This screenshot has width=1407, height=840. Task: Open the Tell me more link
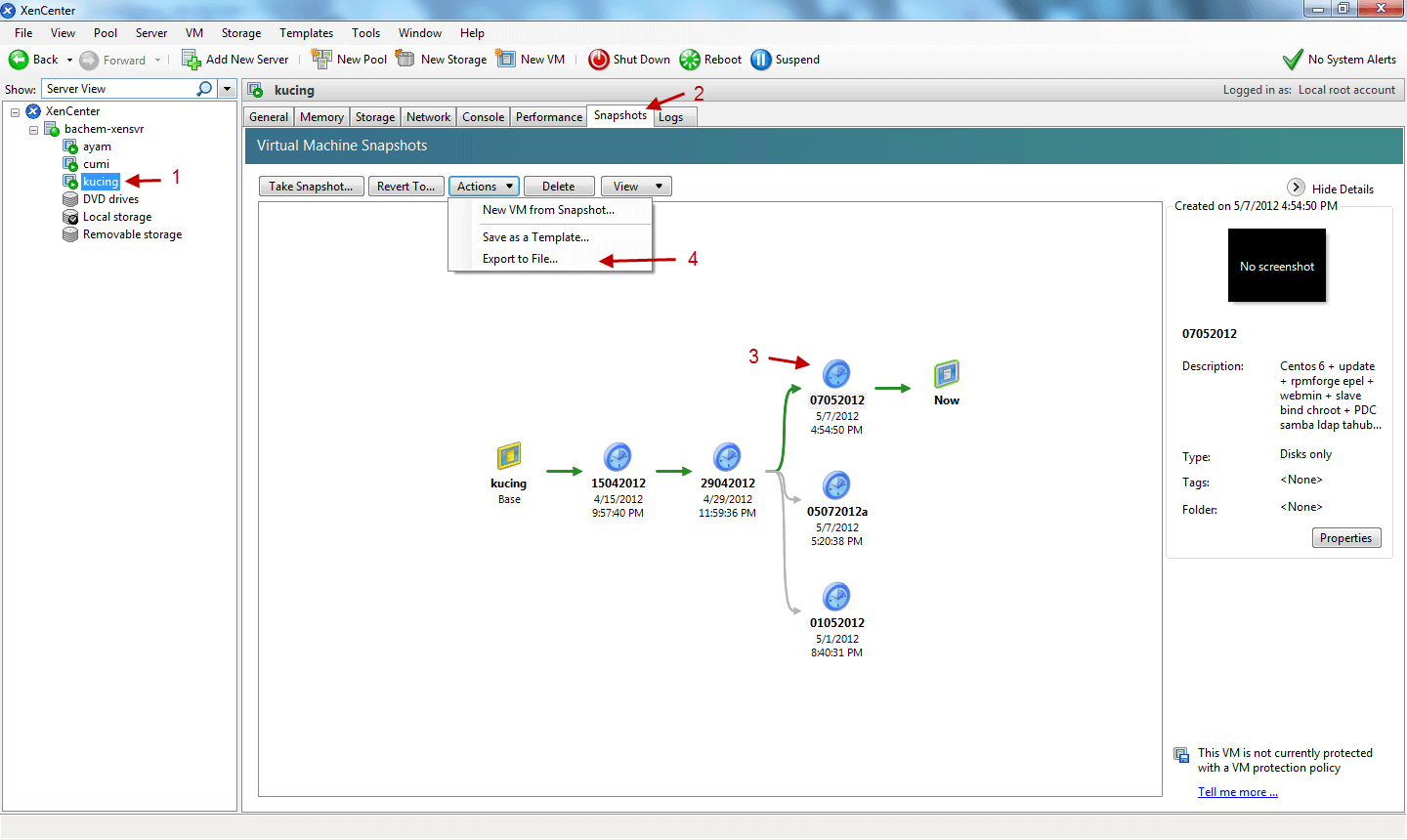click(1238, 792)
